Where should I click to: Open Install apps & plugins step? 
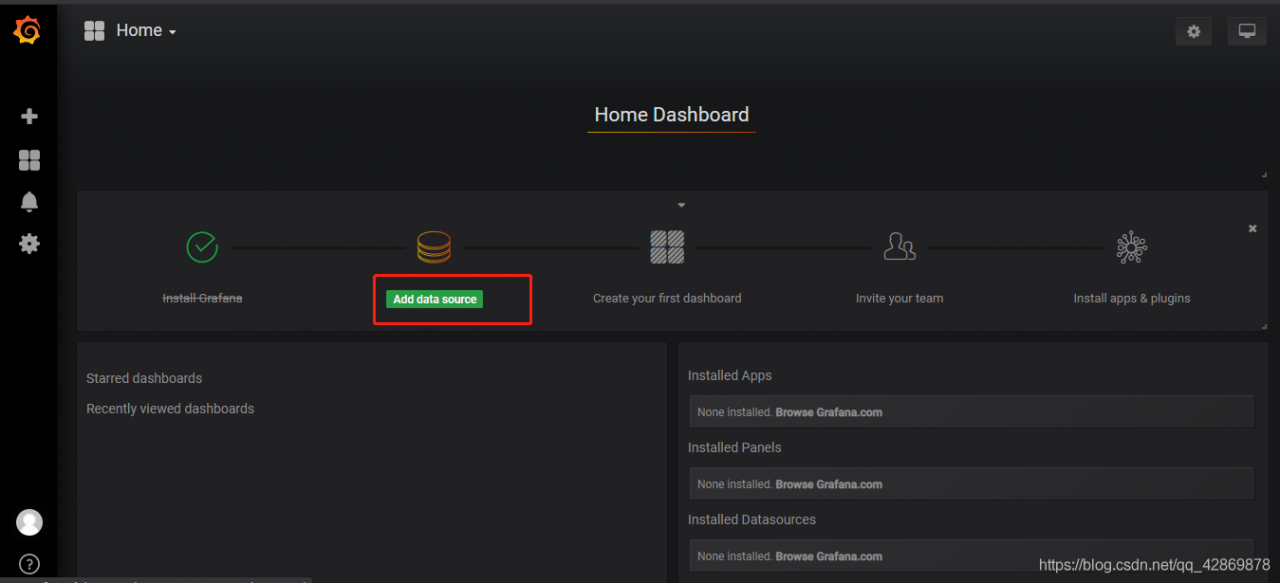(1132, 298)
